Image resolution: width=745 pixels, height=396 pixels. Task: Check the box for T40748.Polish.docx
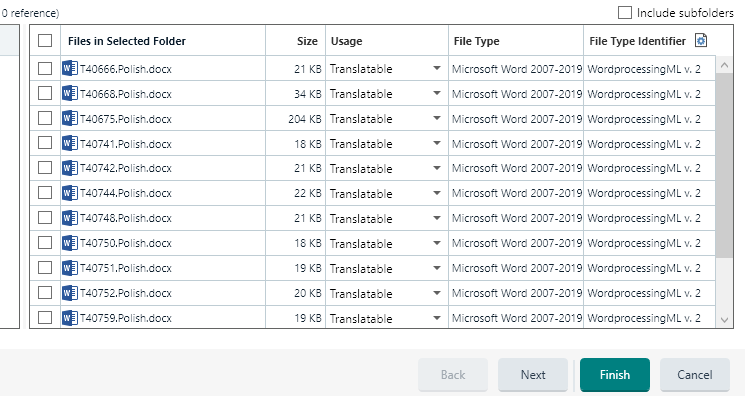pyautogui.click(x=45, y=218)
